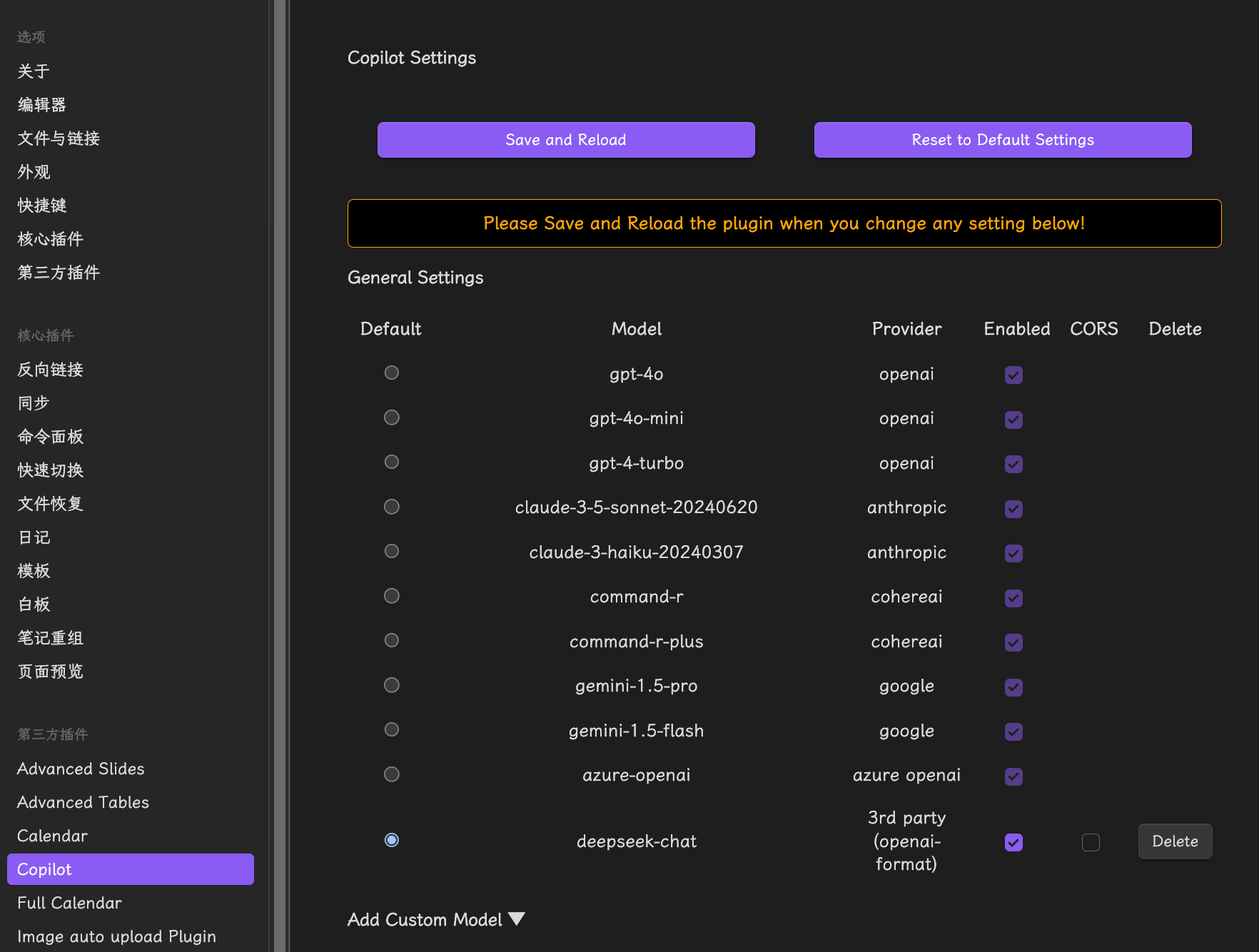Open Image auto upload Plugin settings
The height and width of the screenshot is (952, 1259).
click(116, 936)
